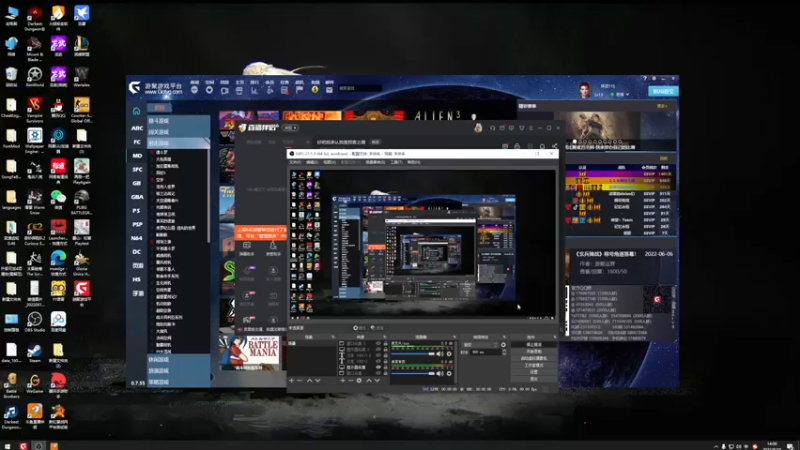
Task: Open the 视频 video icon in Gotvg toolbar
Action: click(x=224, y=90)
